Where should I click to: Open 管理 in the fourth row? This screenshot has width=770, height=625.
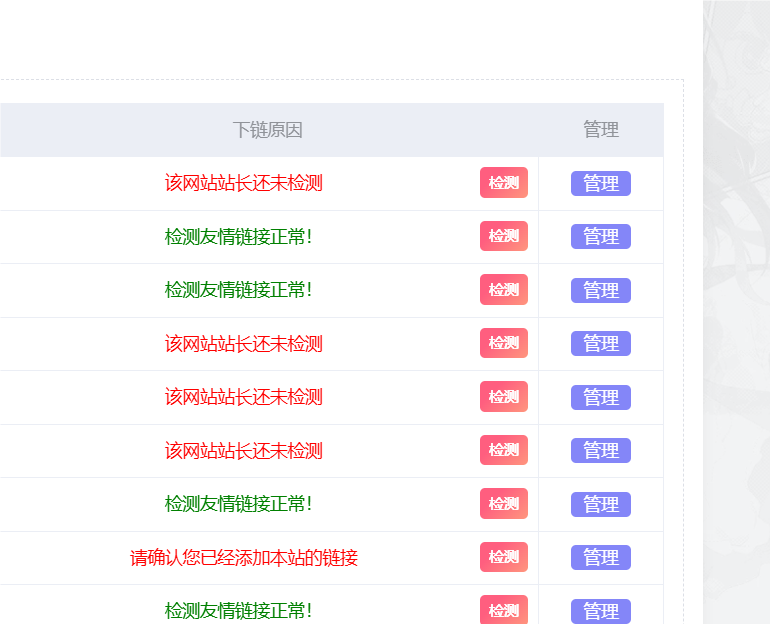601,344
